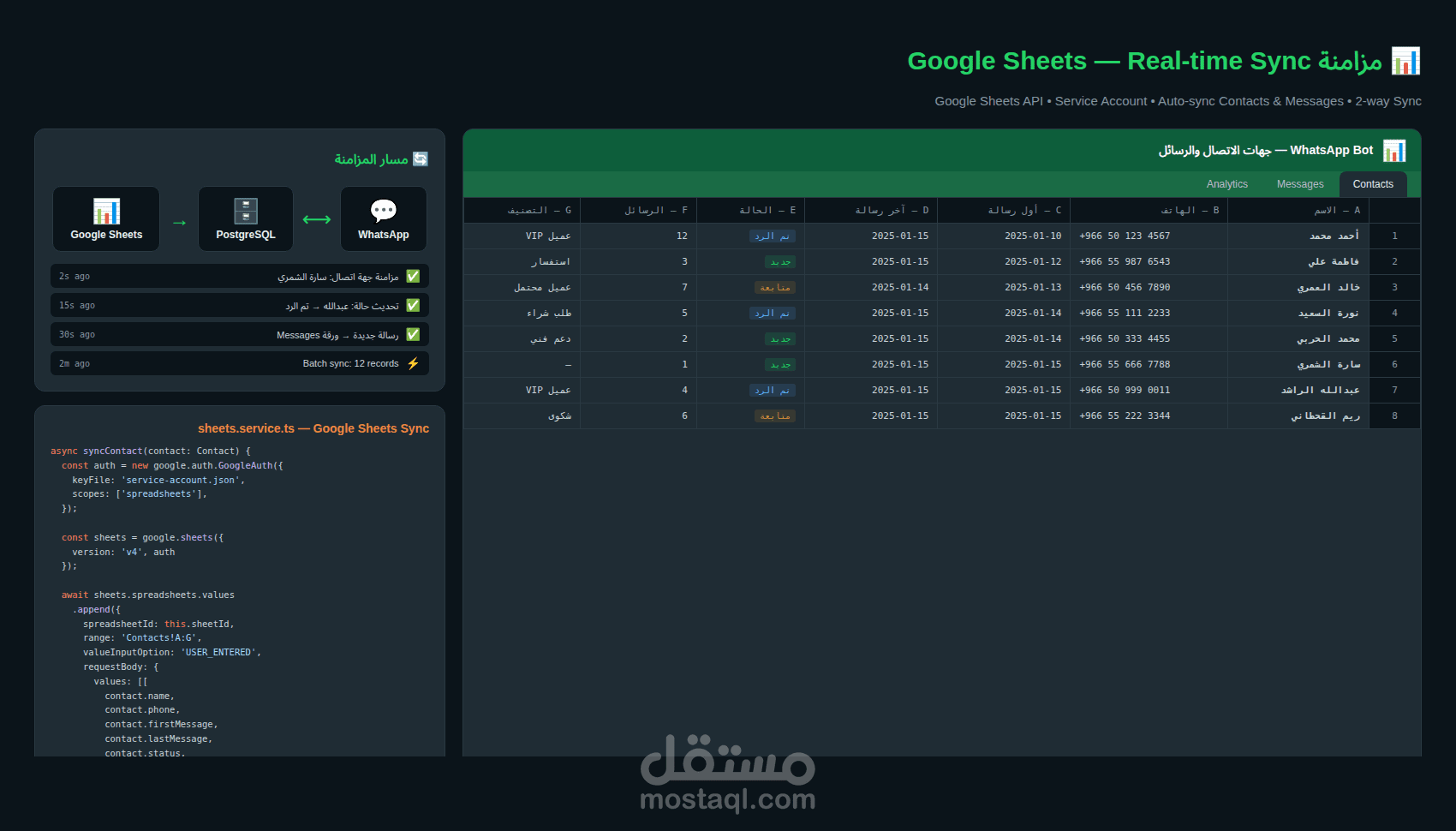Click category cell طلب شراء
Viewport: 1456px width, 831px height.
(522, 313)
